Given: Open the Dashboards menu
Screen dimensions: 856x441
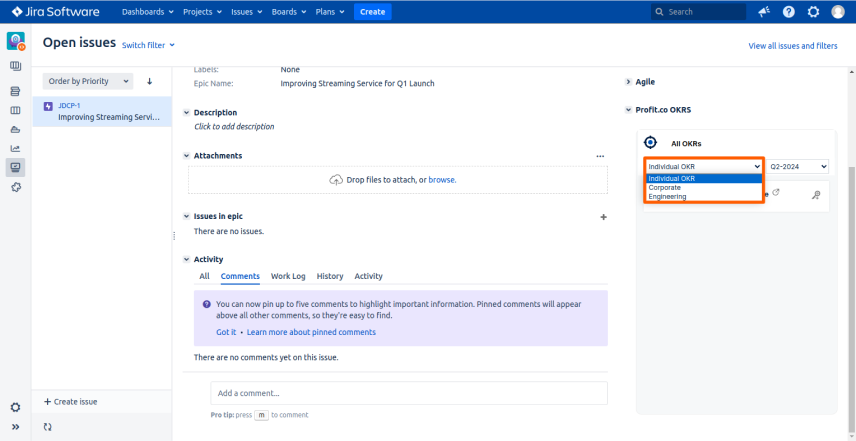Looking at the screenshot, I should (x=147, y=11).
